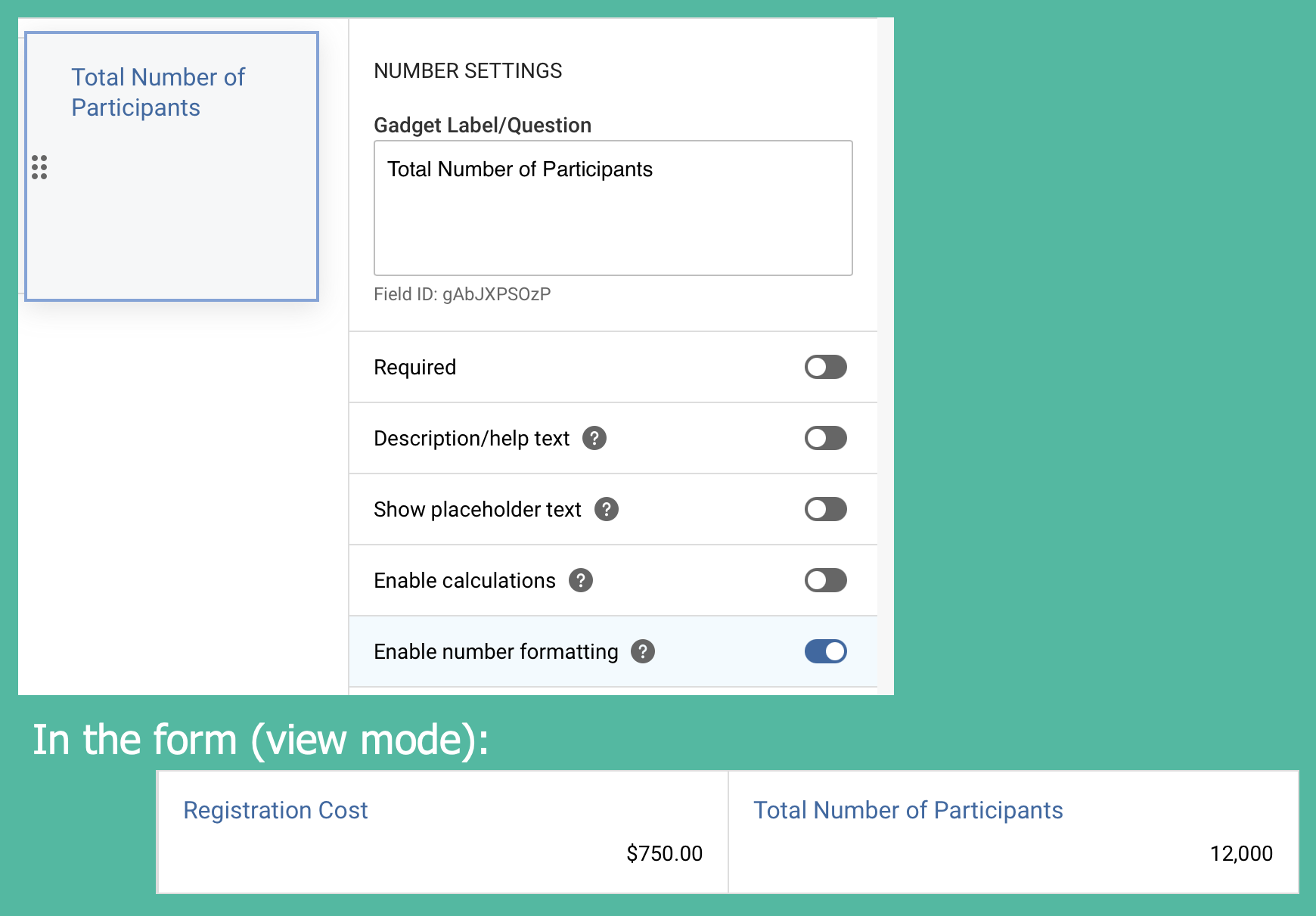
Task: Click the Show placeholder text help icon
Action: [x=607, y=509]
